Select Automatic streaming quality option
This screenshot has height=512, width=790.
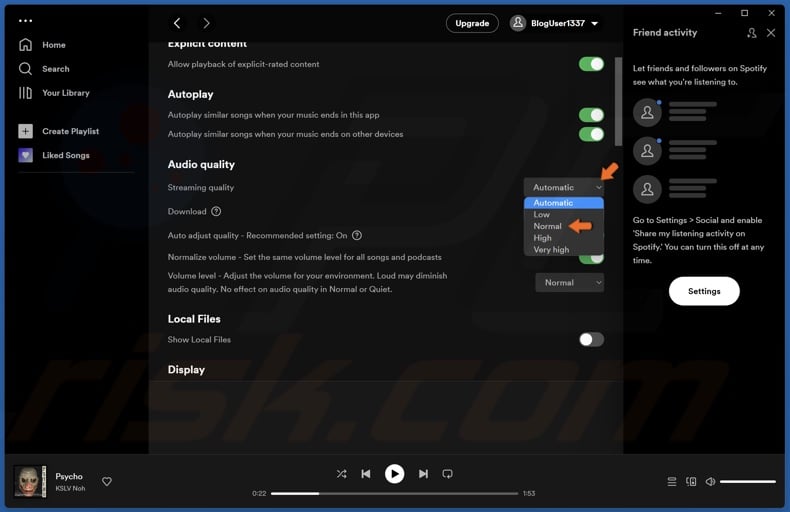[x=564, y=203]
